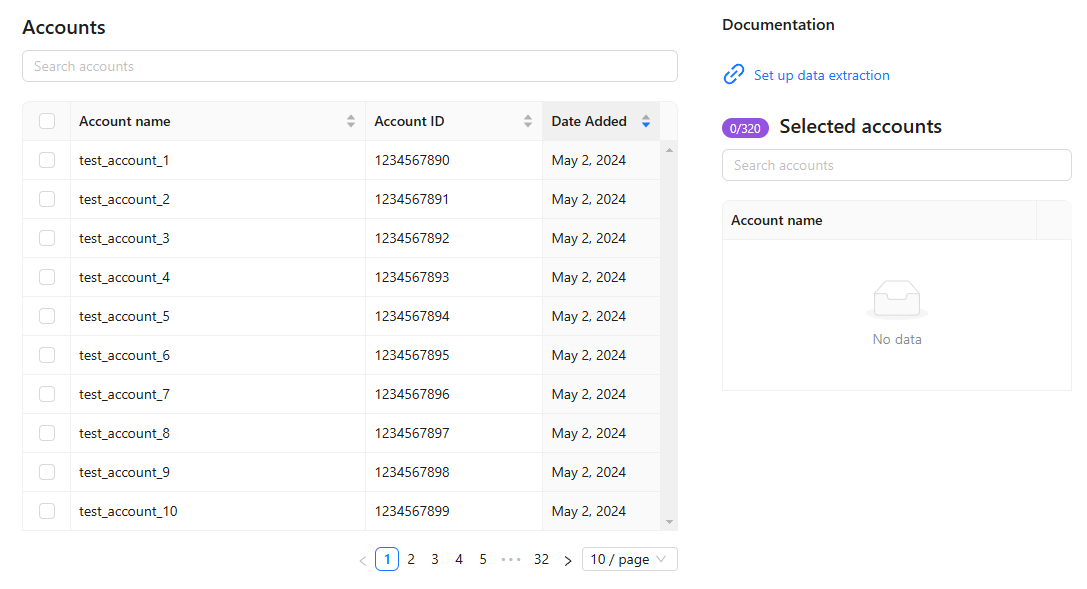Click the pagination ellipsis to jump pages
Image resolution: width=1087 pixels, height=589 pixels.
tap(511, 559)
